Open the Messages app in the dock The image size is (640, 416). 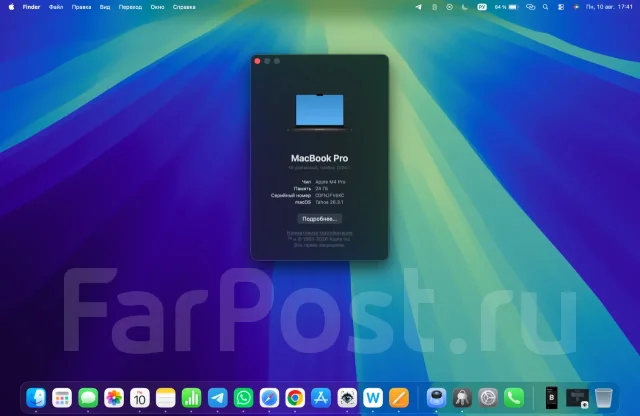pyautogui.click(x=88, y=398)
